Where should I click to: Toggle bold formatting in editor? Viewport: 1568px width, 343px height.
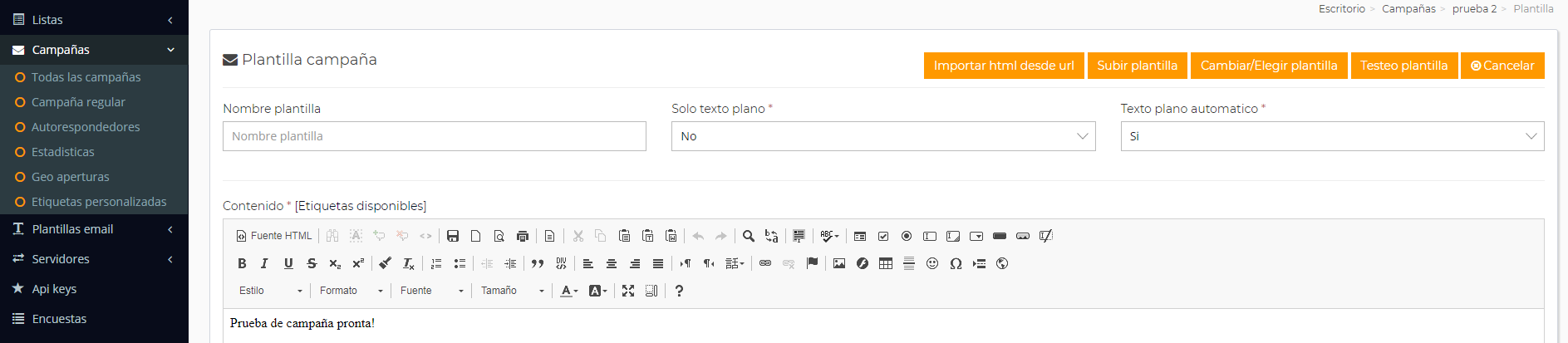coord(242,263)
